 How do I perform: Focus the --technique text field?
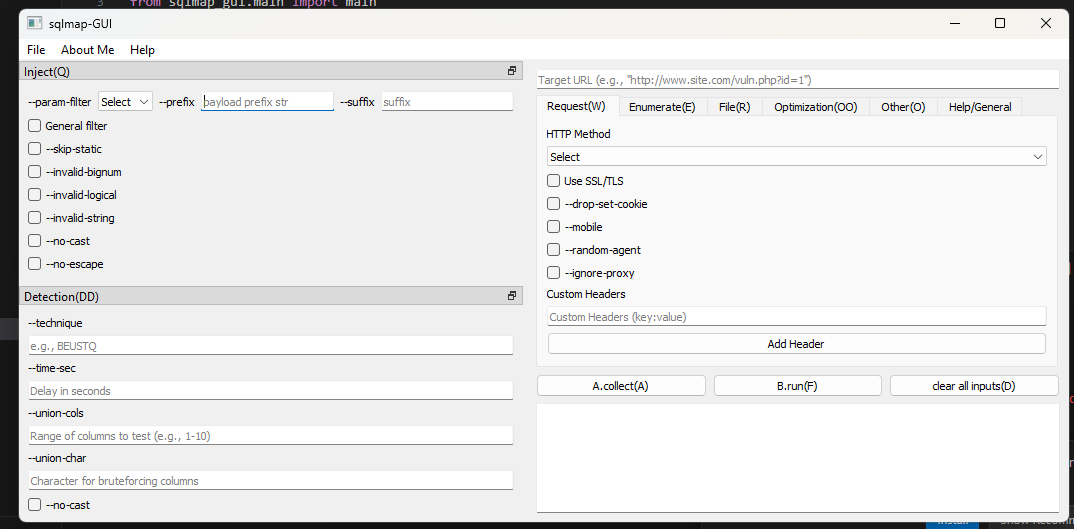270,345
